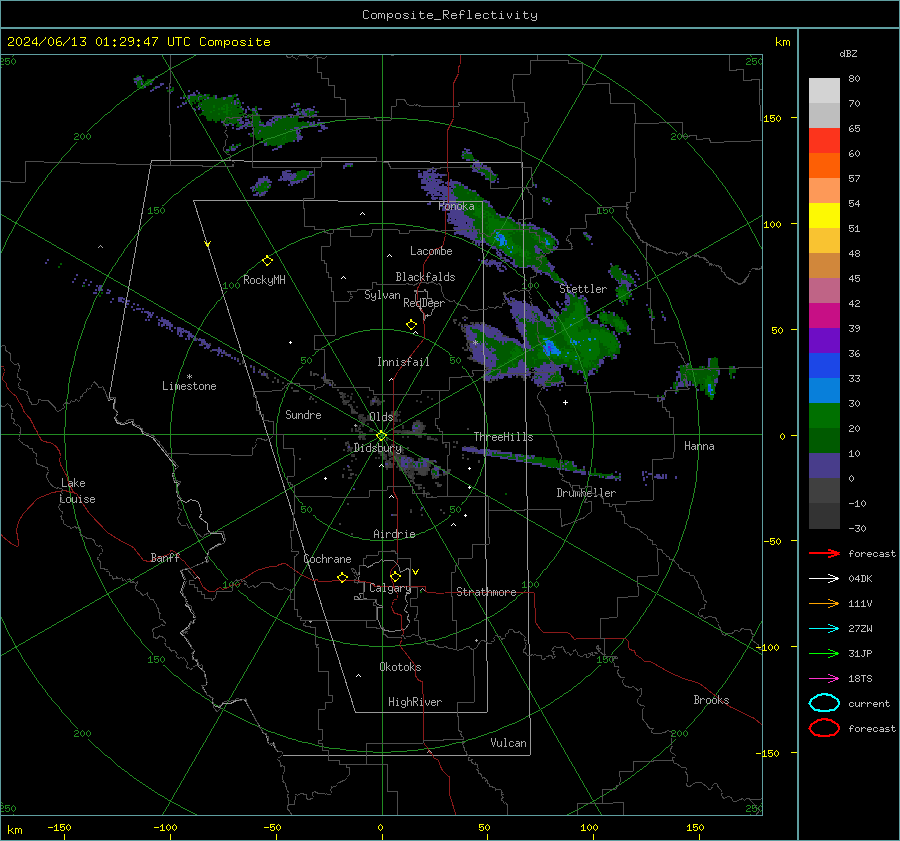
Task: Click the 18TS legend label
Action: [x=860, y=679]
